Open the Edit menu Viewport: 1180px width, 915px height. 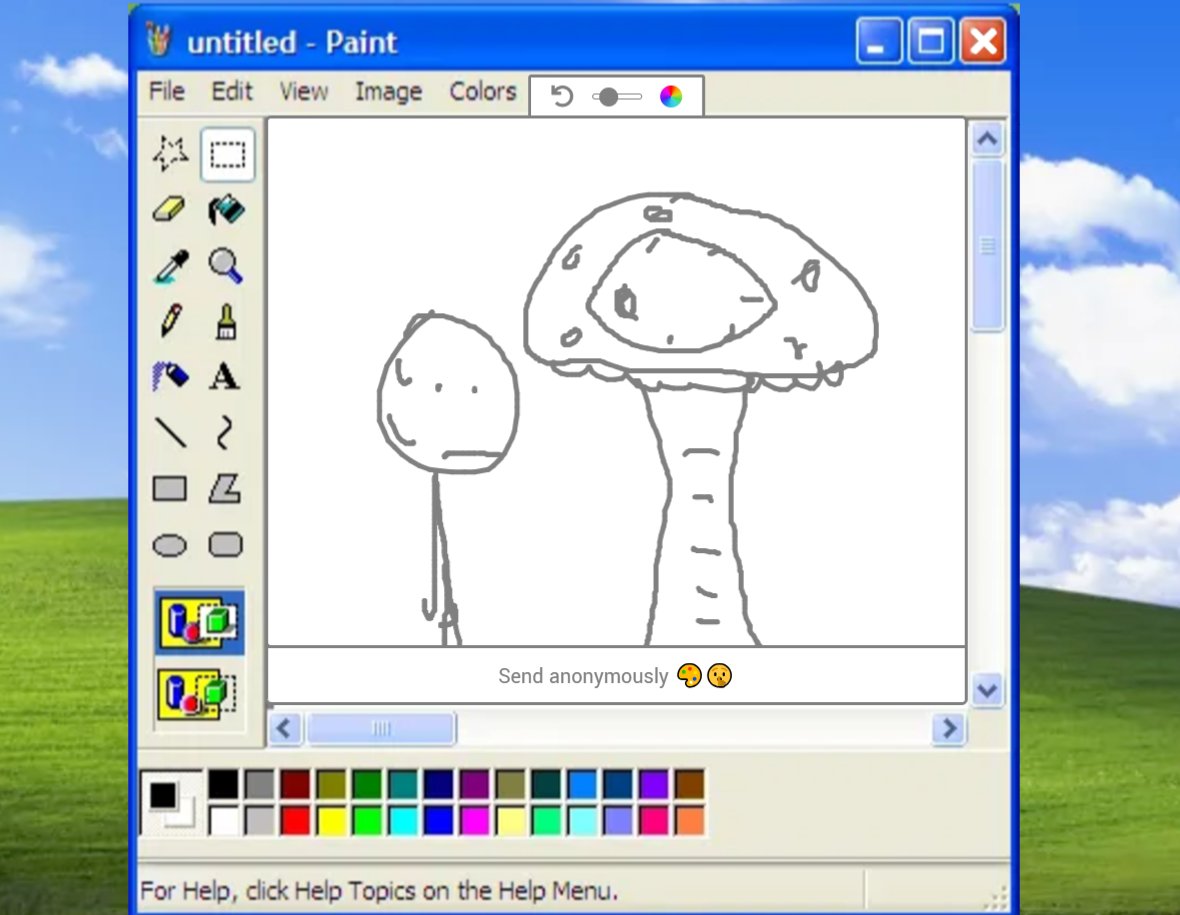[232, 91]
